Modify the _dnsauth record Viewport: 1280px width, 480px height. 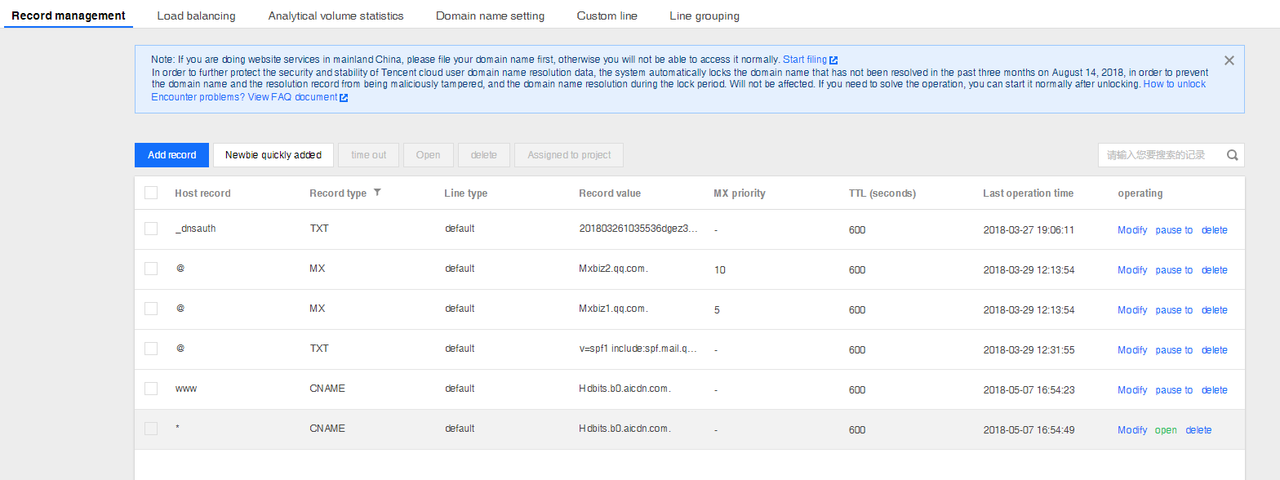pos(1132,230)
